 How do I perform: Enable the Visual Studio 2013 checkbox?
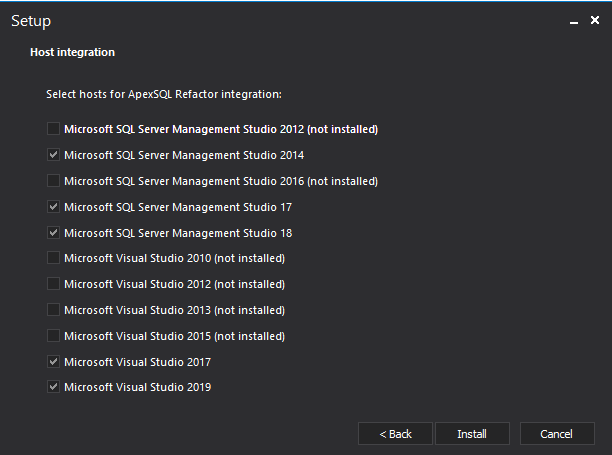[53, 310]
